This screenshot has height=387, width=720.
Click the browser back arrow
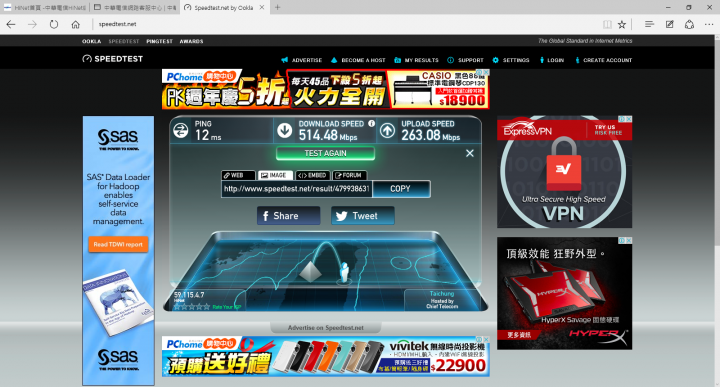click(x=11, y=24)
